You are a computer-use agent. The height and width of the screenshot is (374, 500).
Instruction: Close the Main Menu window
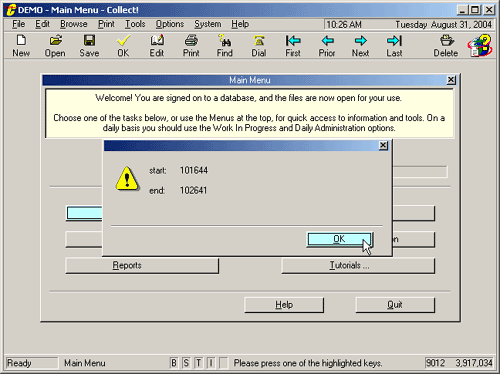coord(451,80)
